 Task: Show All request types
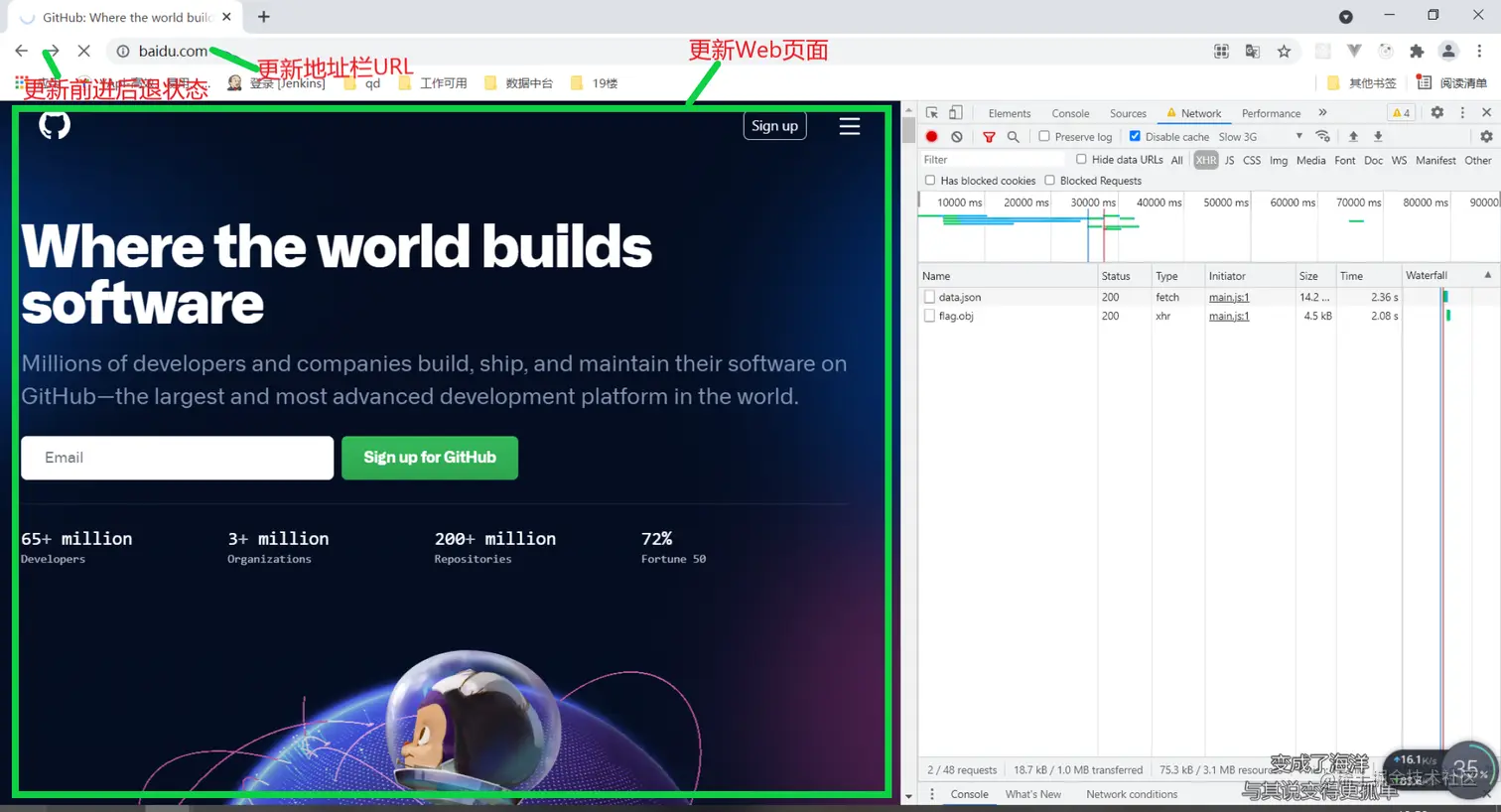[1176, 160]
